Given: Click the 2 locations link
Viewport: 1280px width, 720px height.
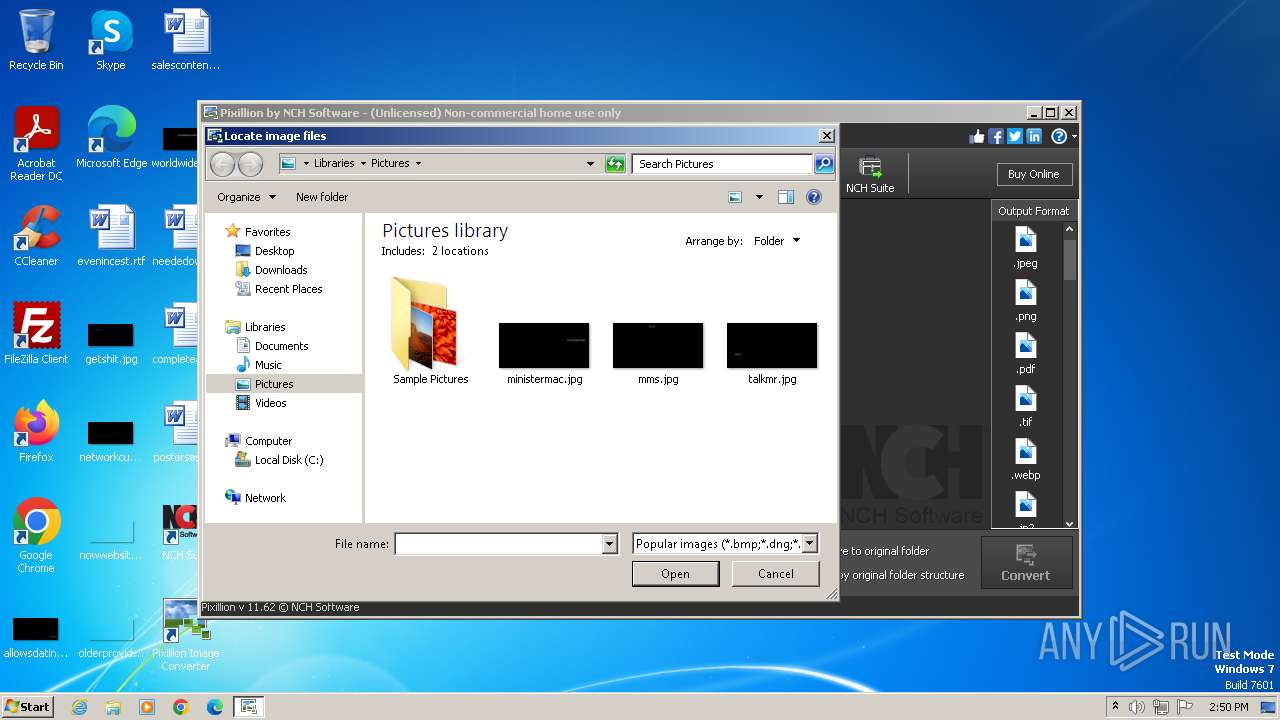Looking at the screenshot, I should click(460, 251).
